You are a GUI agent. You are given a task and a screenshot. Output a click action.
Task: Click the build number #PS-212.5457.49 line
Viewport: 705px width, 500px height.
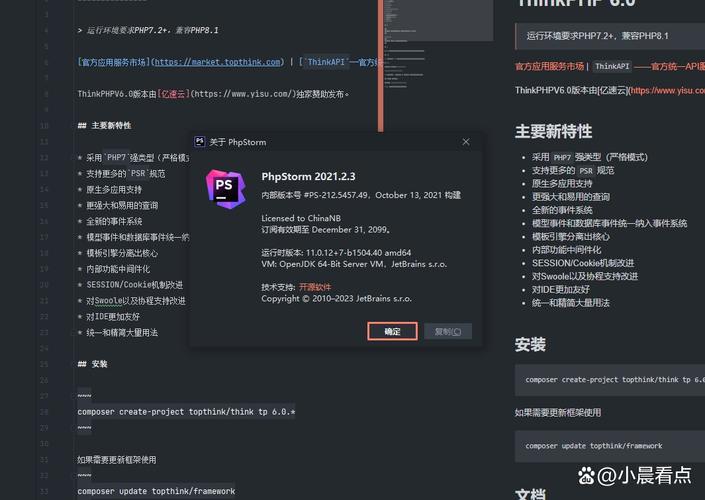[x=361, y=195]
